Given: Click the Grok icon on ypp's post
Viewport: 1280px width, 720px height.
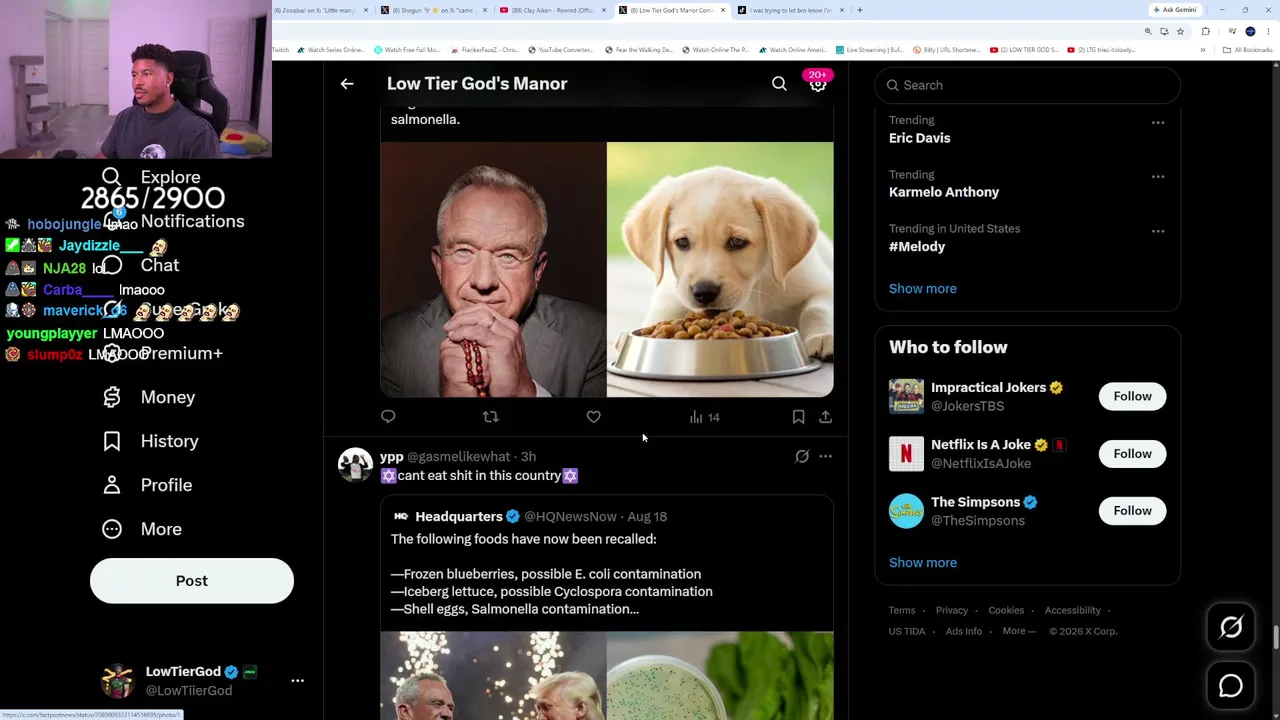Looking at the screenshot, I should pyautogui.click(x=802, y=457).
